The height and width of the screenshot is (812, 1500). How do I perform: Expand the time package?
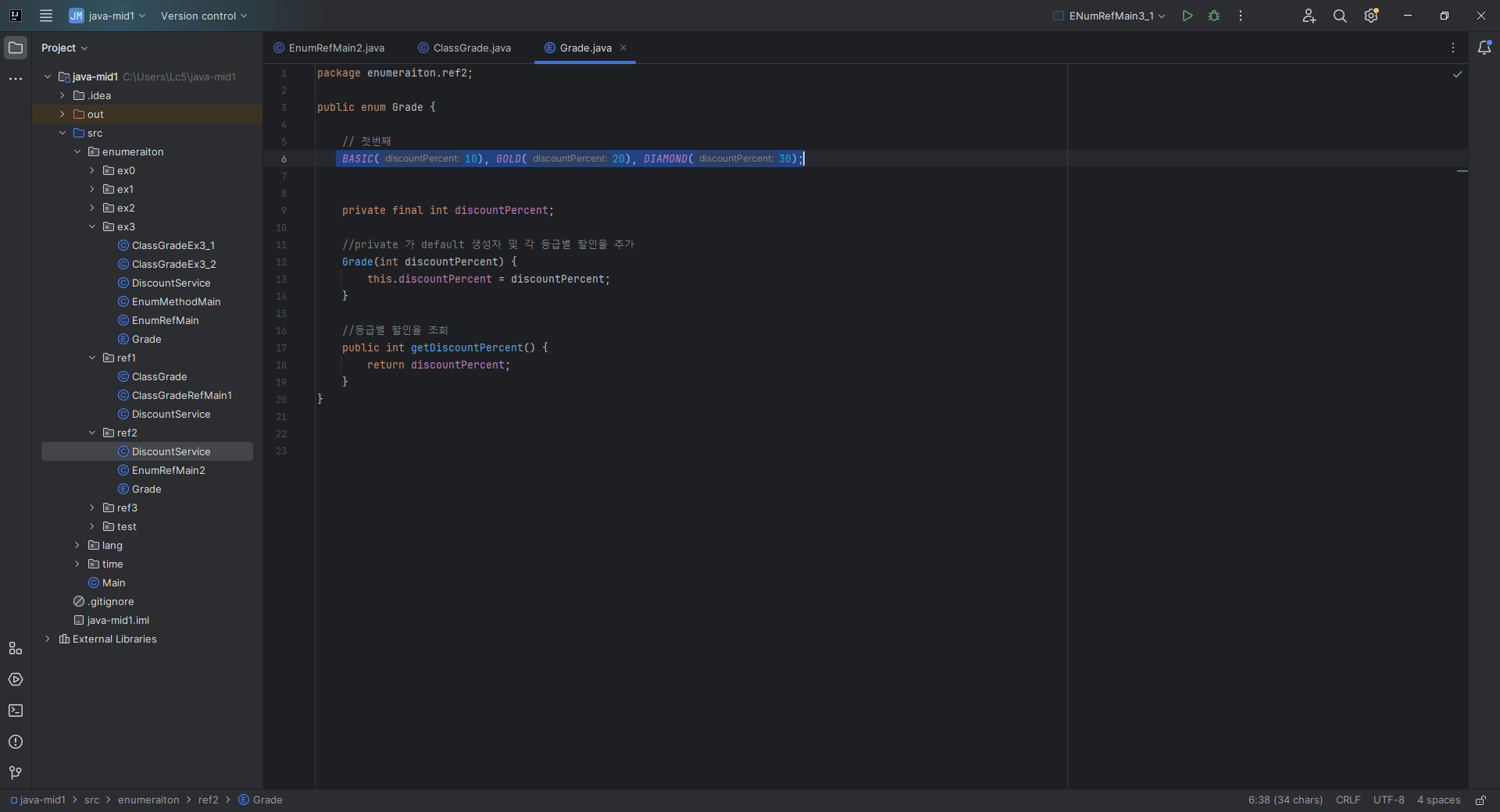click(77, 564)
